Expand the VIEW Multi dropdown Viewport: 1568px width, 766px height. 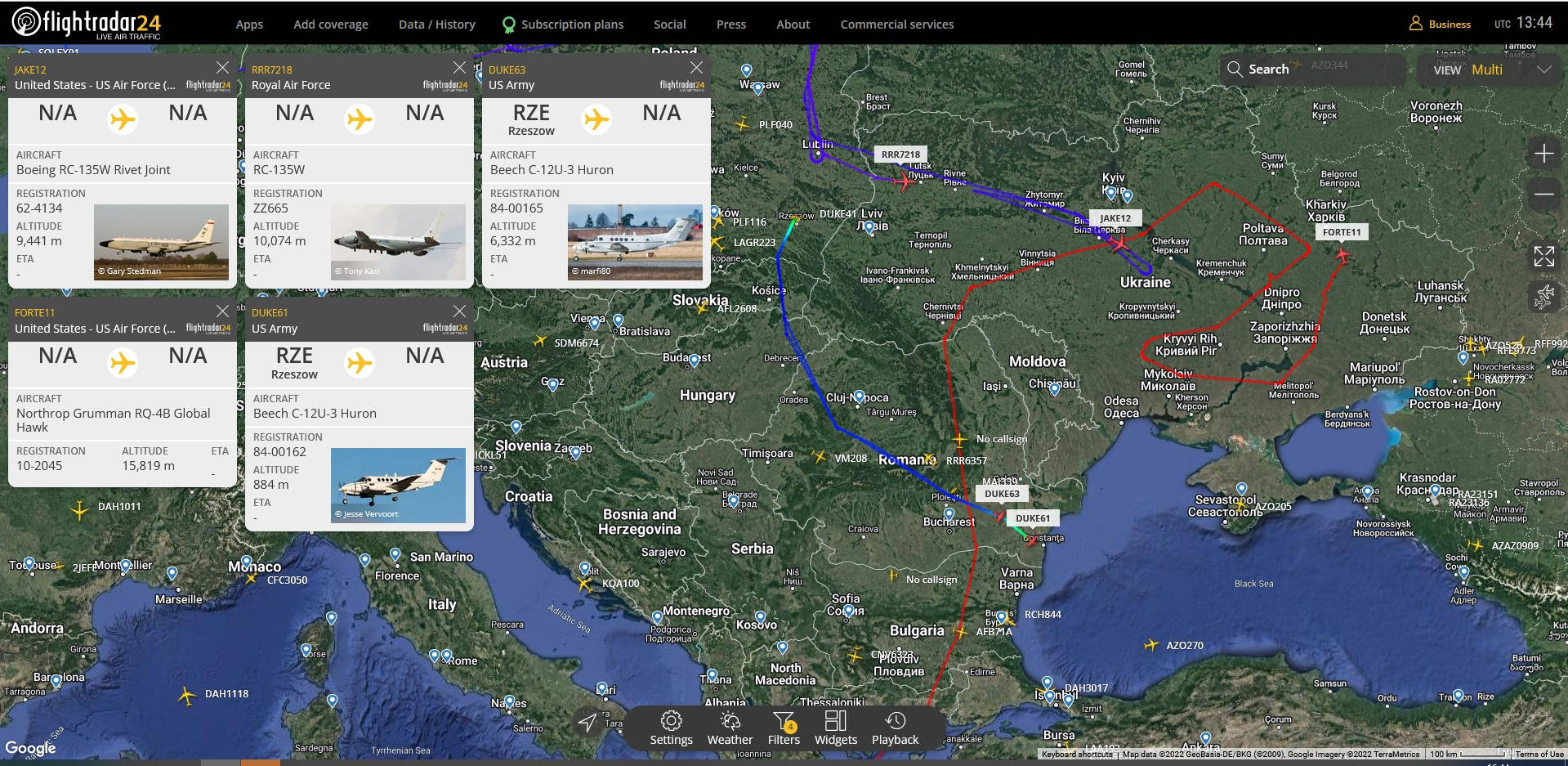coord(1491,69)
